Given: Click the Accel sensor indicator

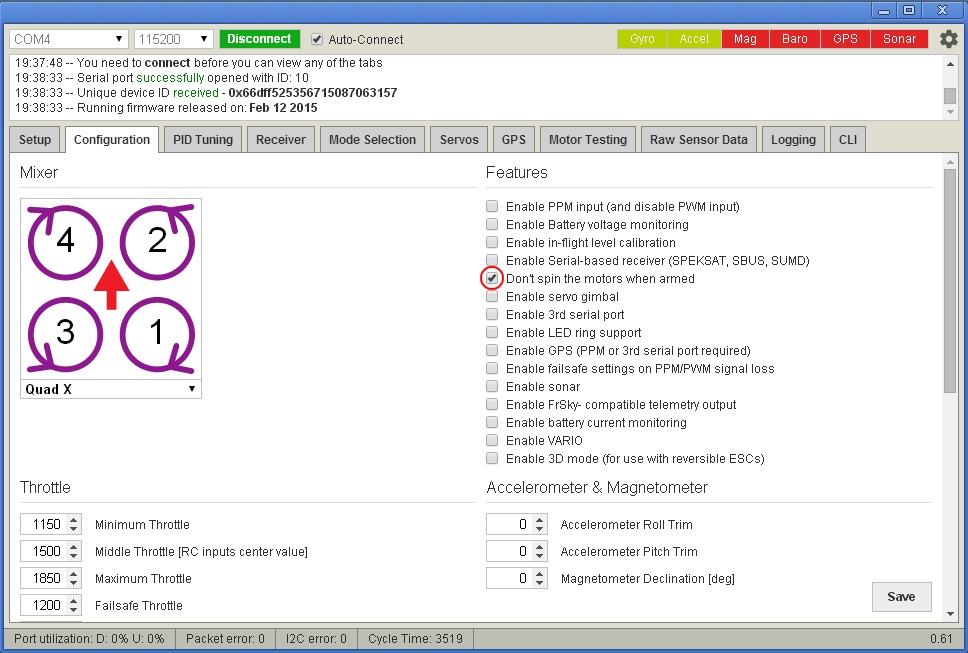Looking at the screenshot, I should click(x=694, y=39).
